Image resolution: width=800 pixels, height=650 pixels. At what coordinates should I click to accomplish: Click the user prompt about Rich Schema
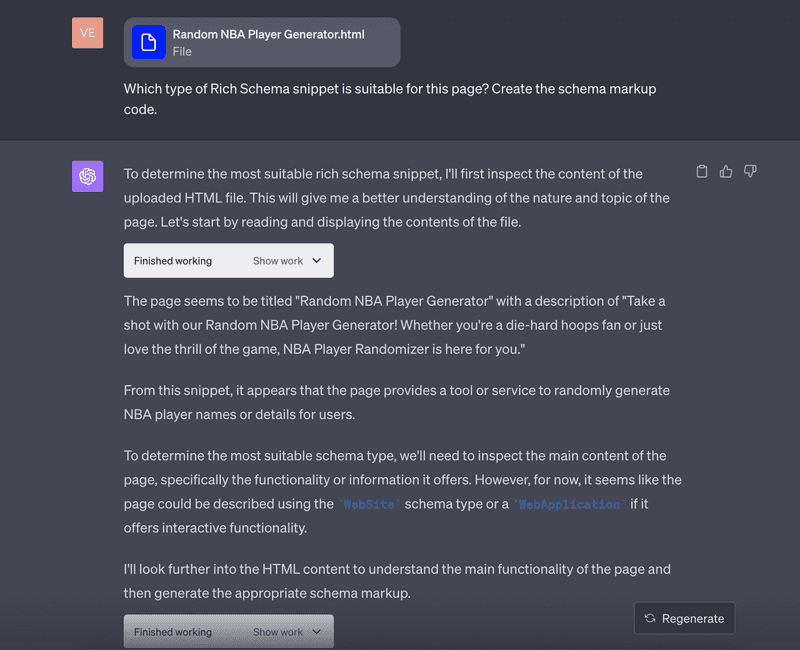click(390, 99)
